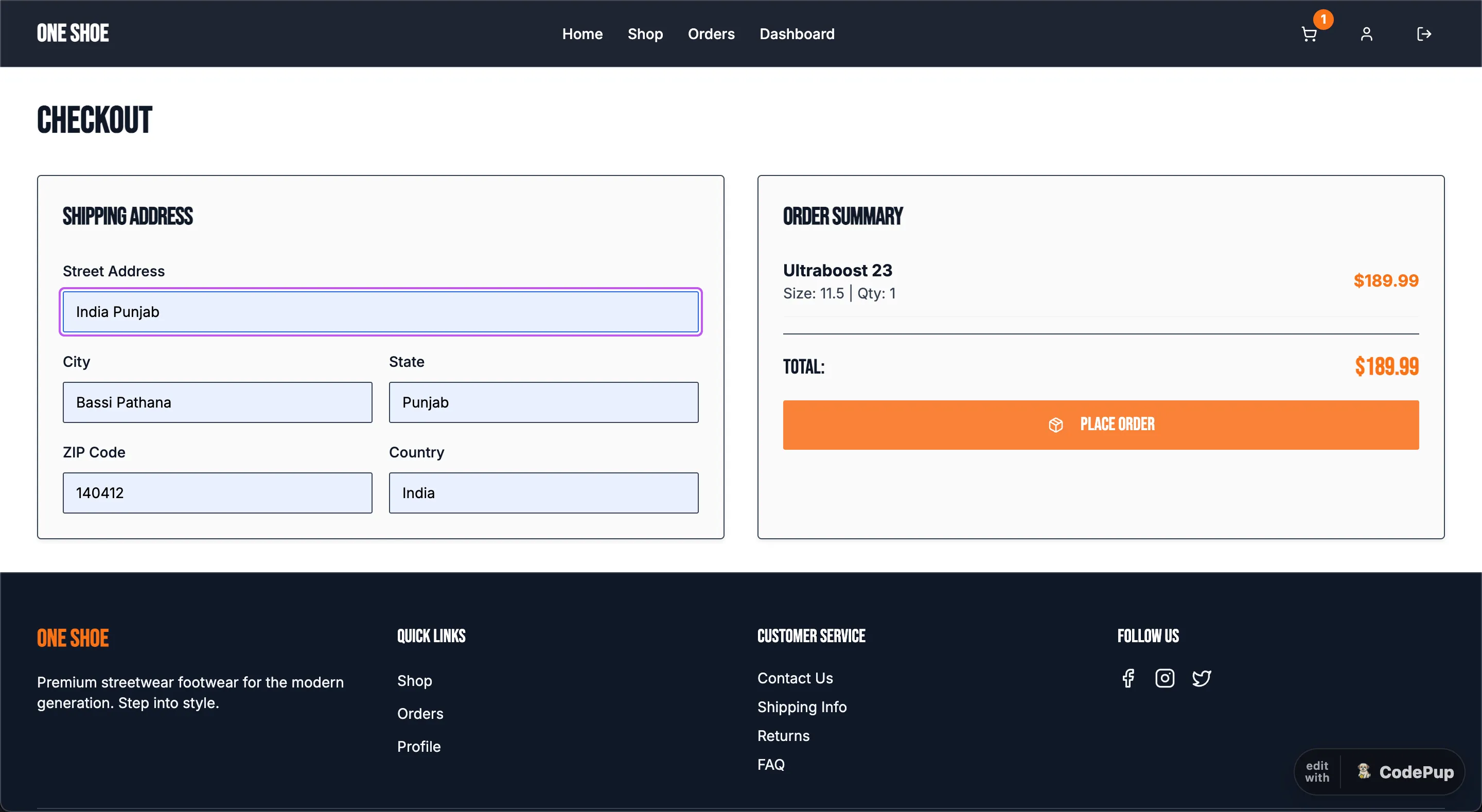Open the Returns link in the footer
Viewport: 1482px width, 812px height.
click(x=783, y=736)
